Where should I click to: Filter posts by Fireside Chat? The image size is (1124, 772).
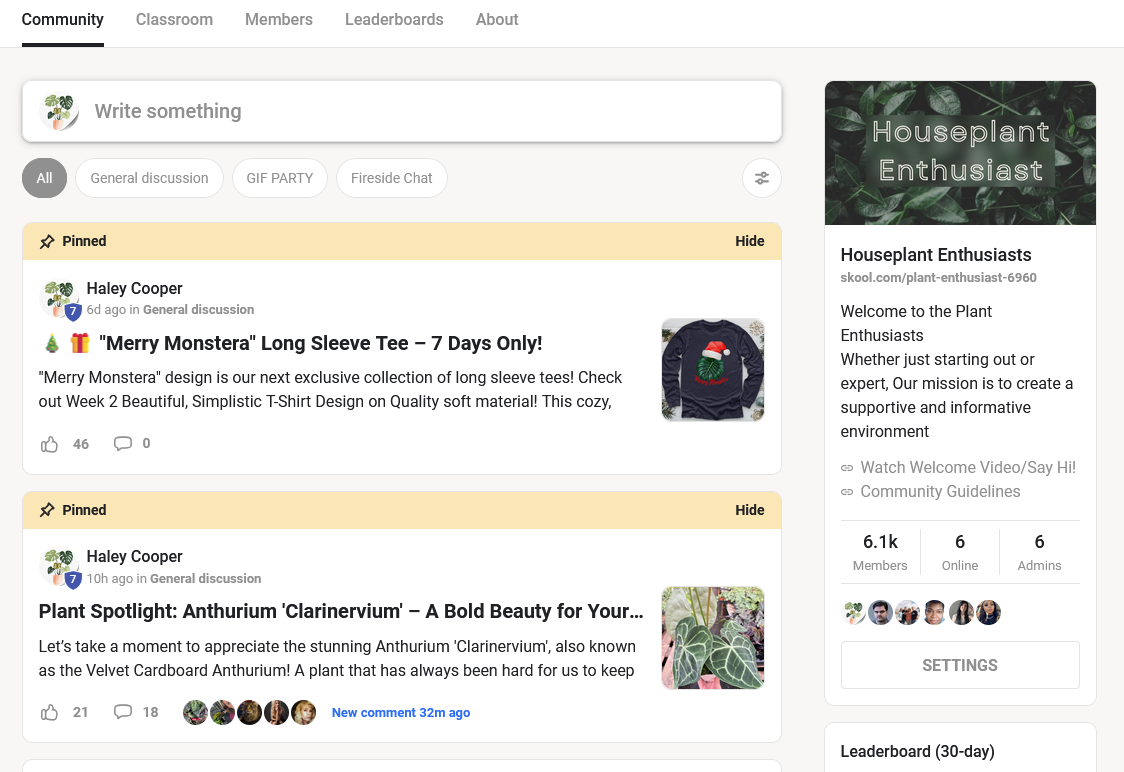[391, 178]
